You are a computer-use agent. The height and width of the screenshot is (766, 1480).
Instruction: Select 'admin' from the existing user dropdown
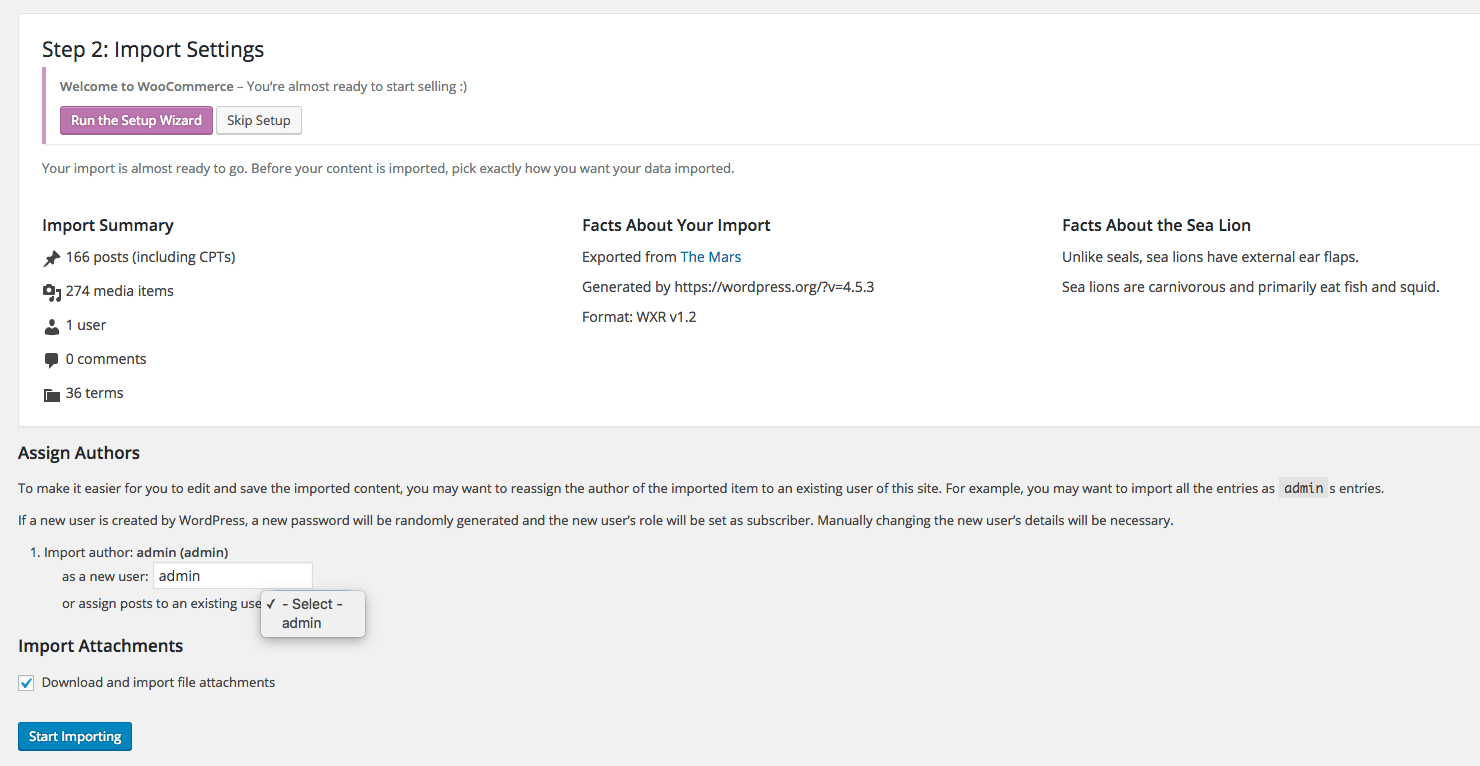302,623
